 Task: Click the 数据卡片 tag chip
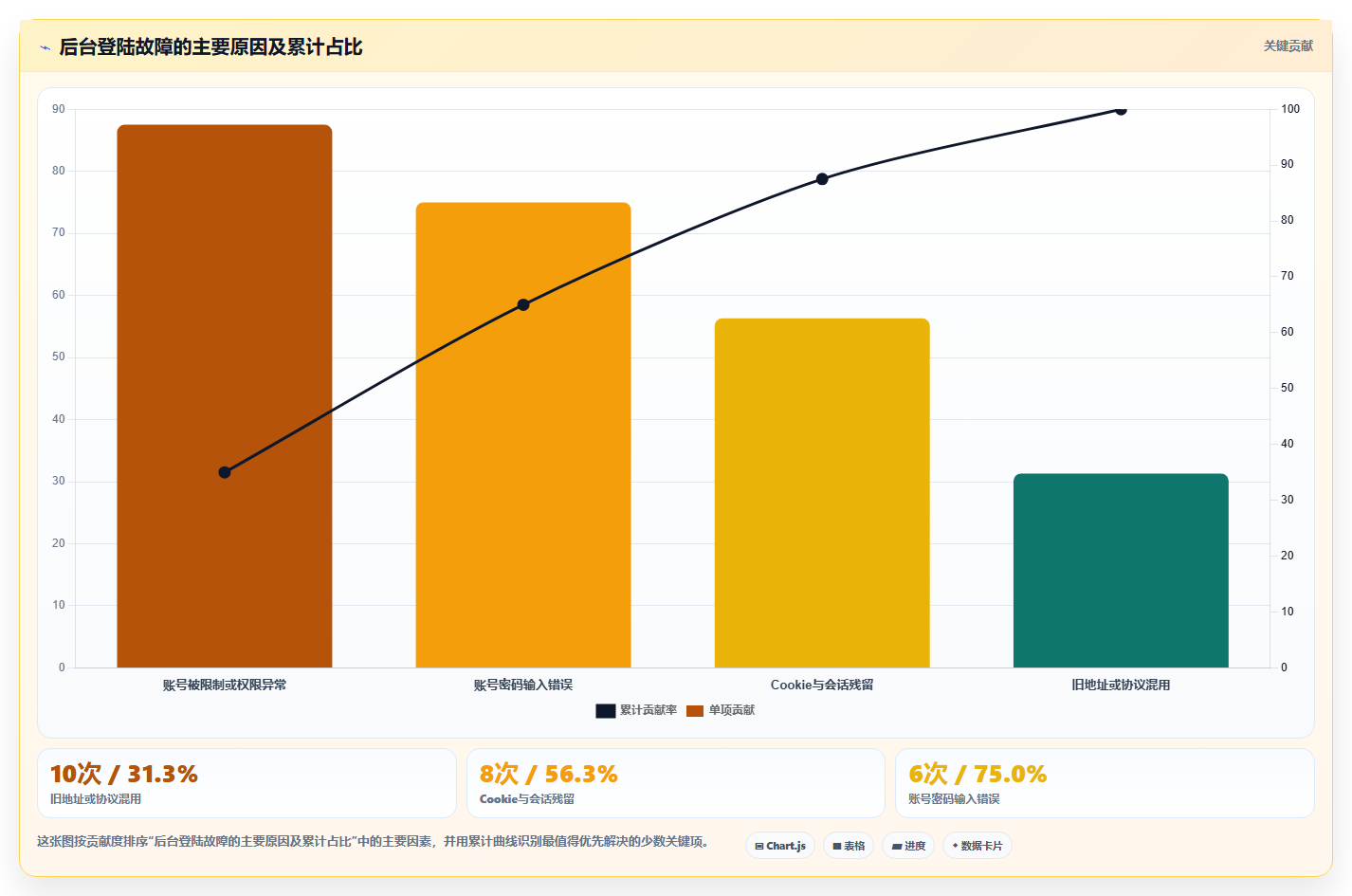tap(977, 846)
